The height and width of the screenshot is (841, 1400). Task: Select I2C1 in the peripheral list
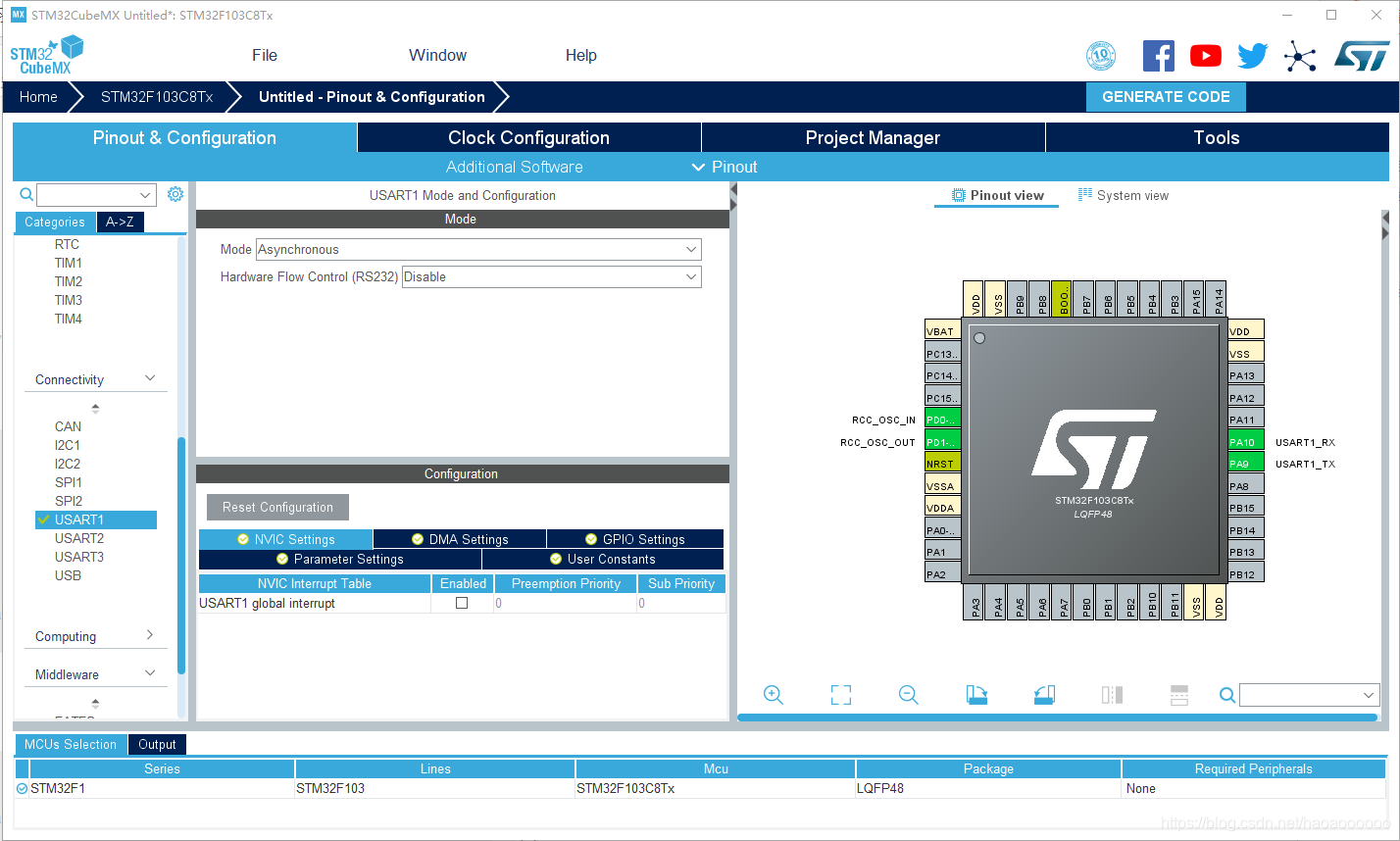(x=68, y=445)
